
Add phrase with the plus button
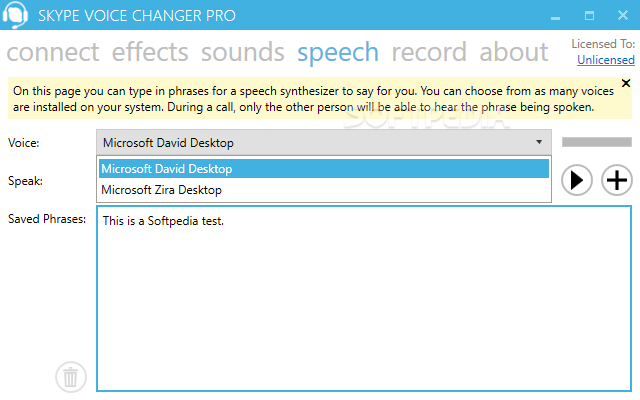click(616, 180)
